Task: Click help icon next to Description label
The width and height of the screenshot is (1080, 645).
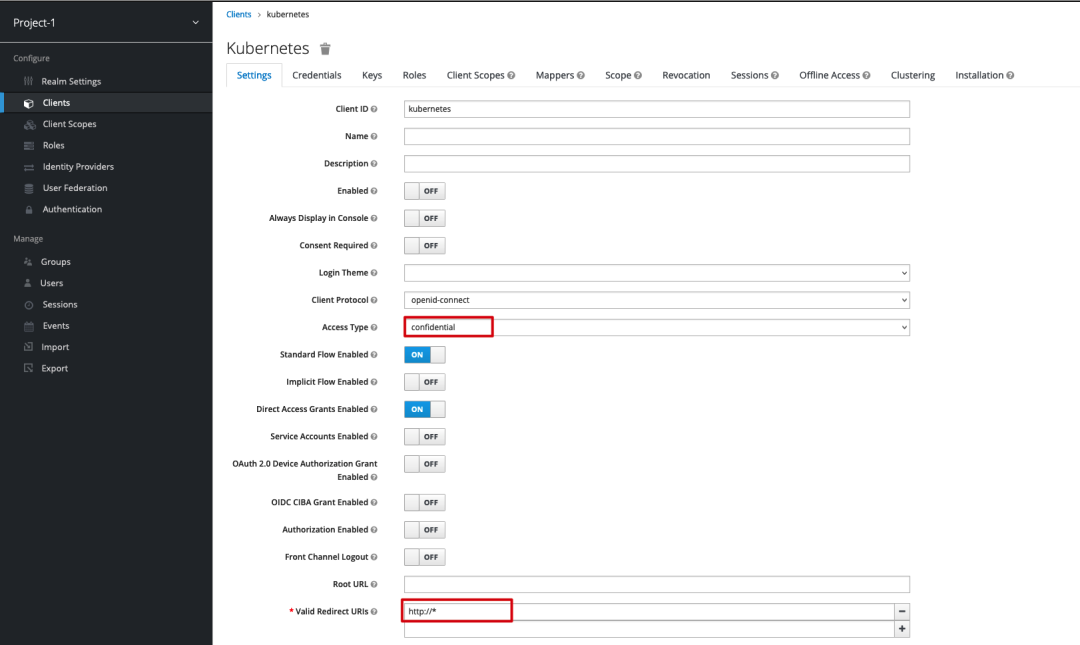Action: click(374, 164)
